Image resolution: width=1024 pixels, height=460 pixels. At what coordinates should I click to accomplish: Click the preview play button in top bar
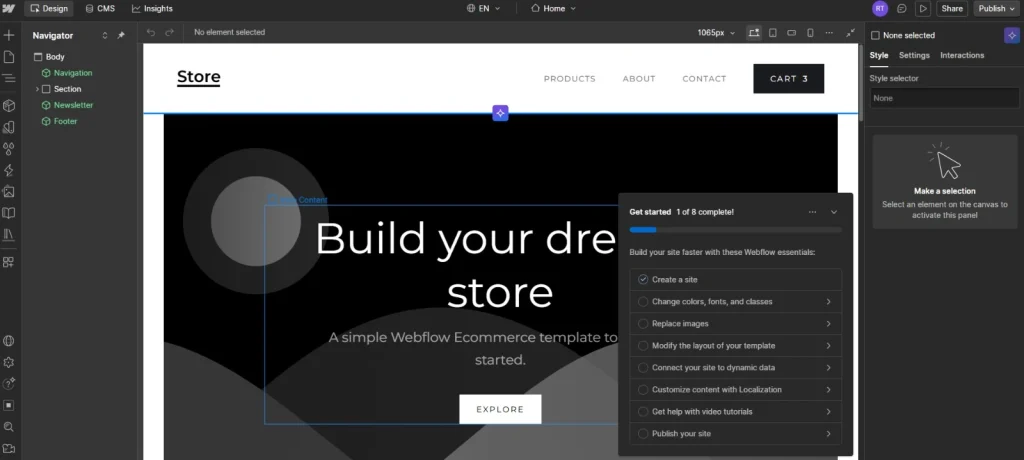click(923, 8)
